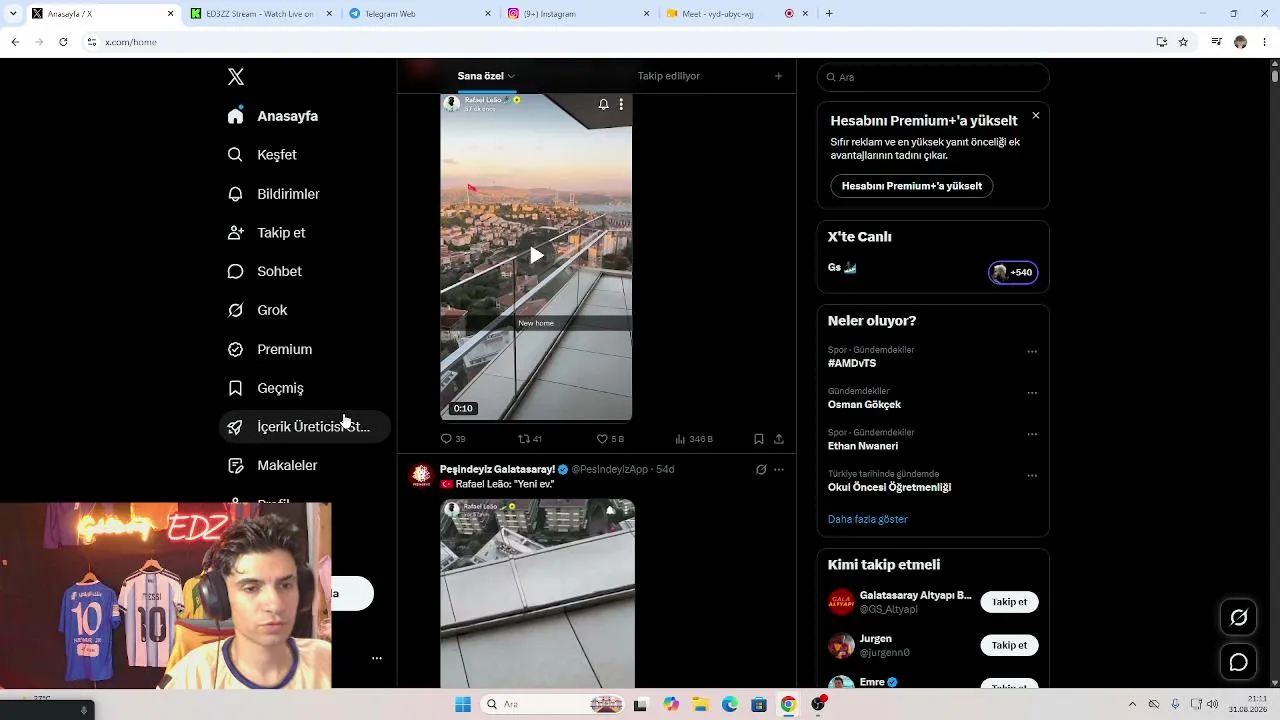
Task: Open OBS Studio from the taskbar
Action: [818, 705]
